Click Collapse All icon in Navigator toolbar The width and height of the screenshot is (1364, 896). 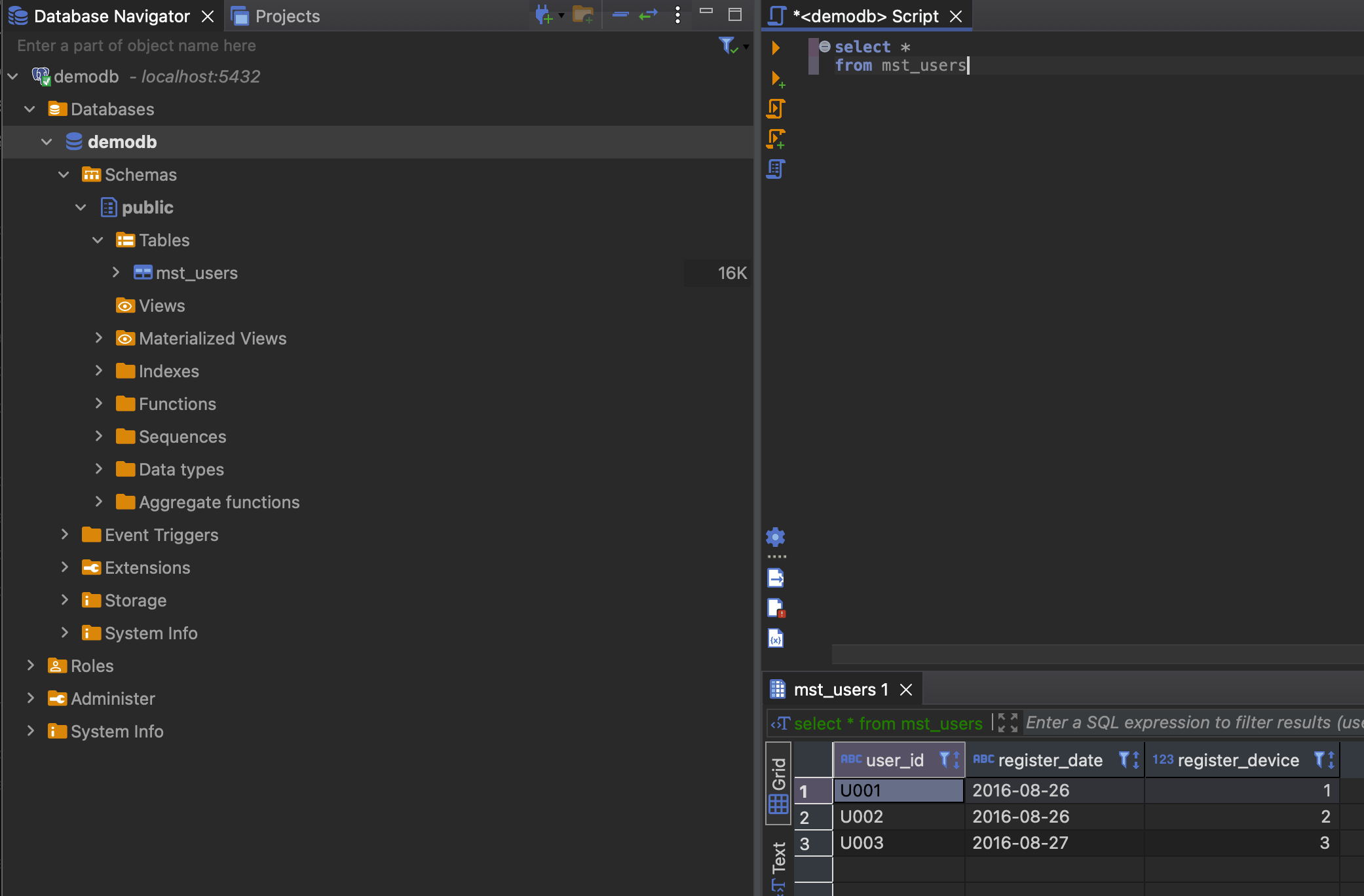[620, 15]
